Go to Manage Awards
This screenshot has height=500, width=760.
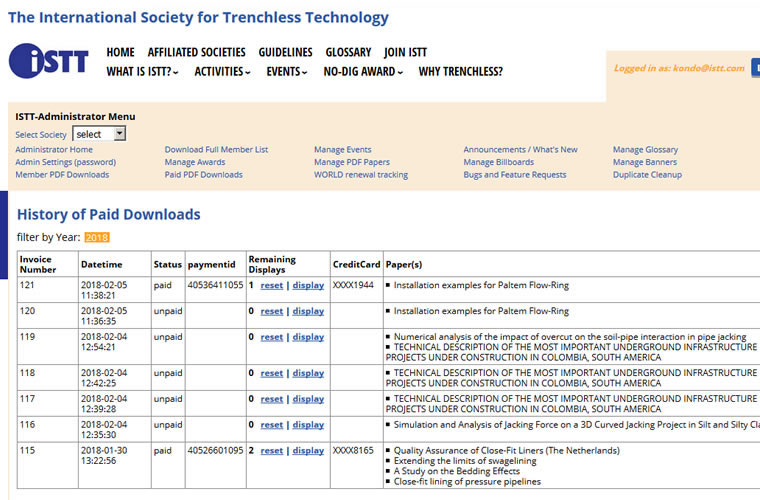(x=195, y=162)
